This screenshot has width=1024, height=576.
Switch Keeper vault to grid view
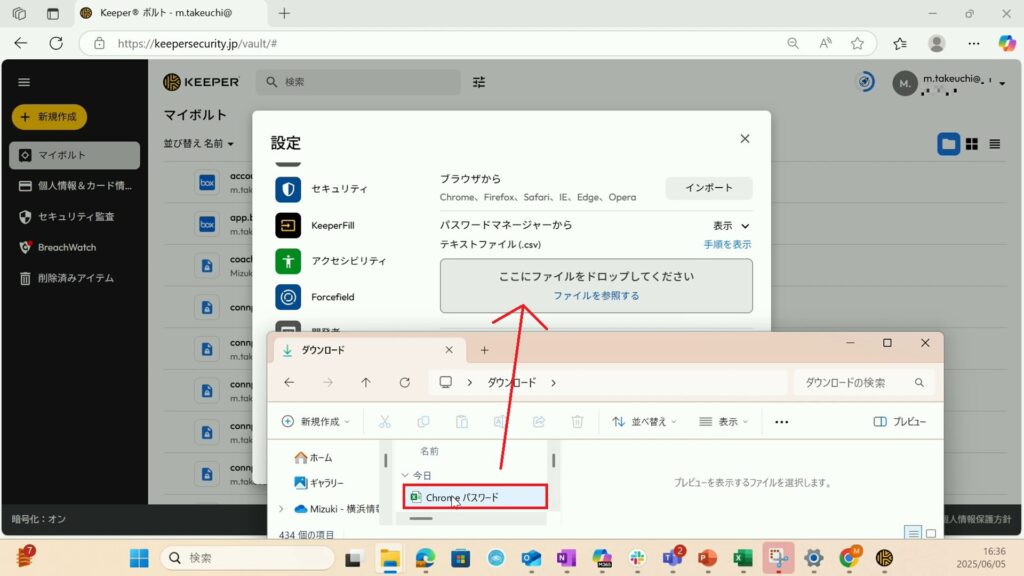[x=972, y=144]
